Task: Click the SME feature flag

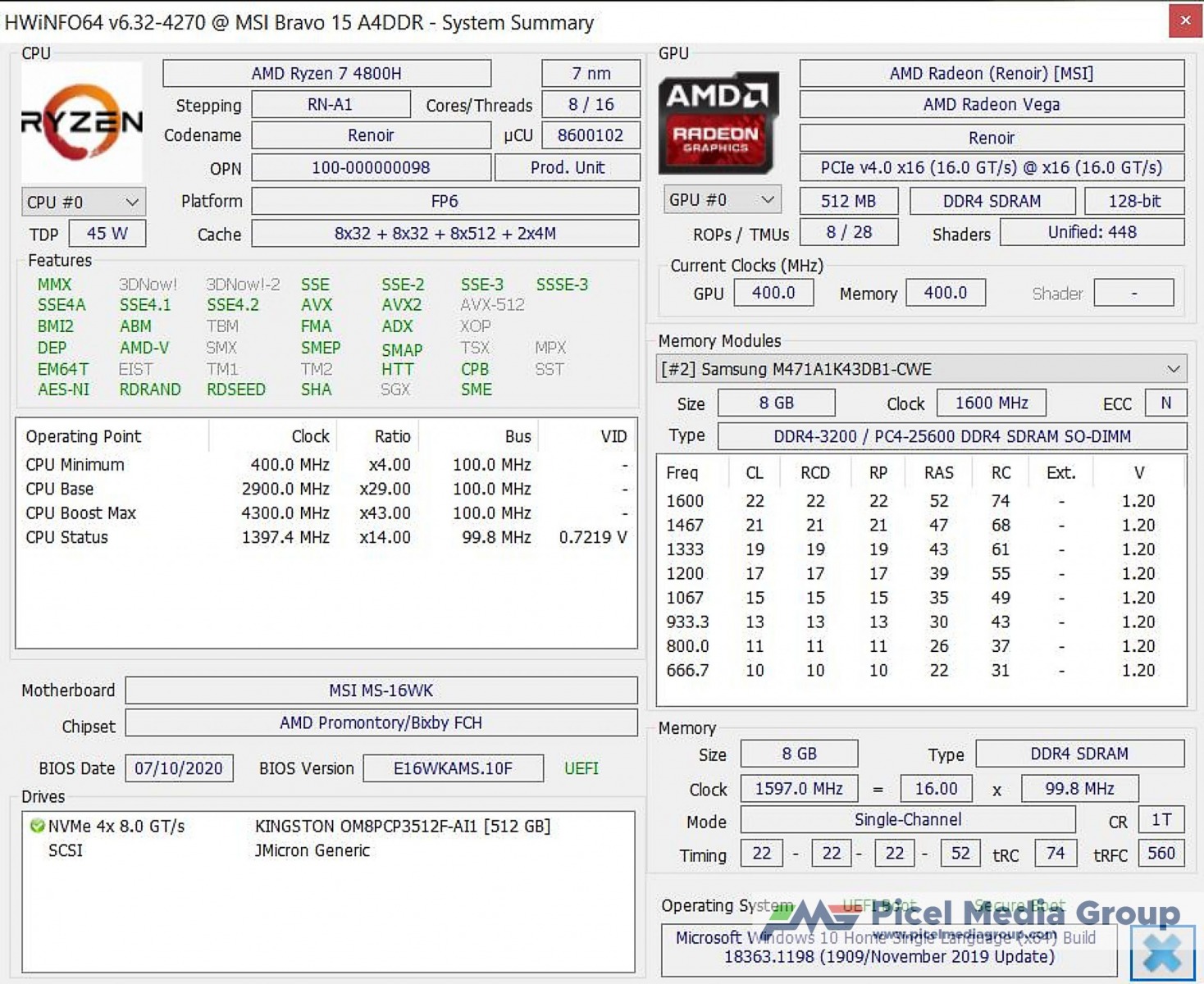Action: 477,389
